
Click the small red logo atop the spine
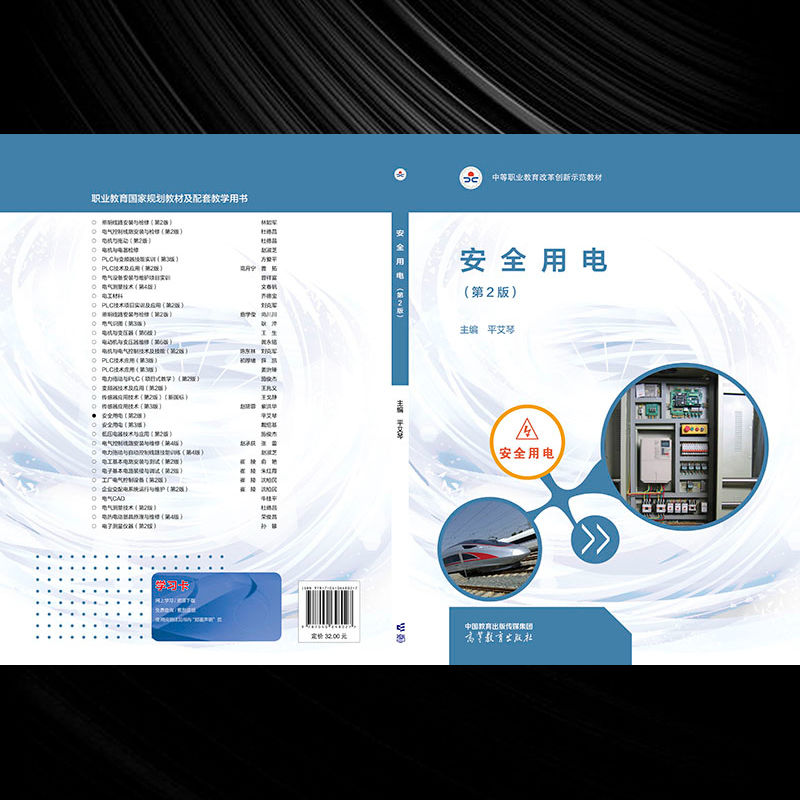401,174
